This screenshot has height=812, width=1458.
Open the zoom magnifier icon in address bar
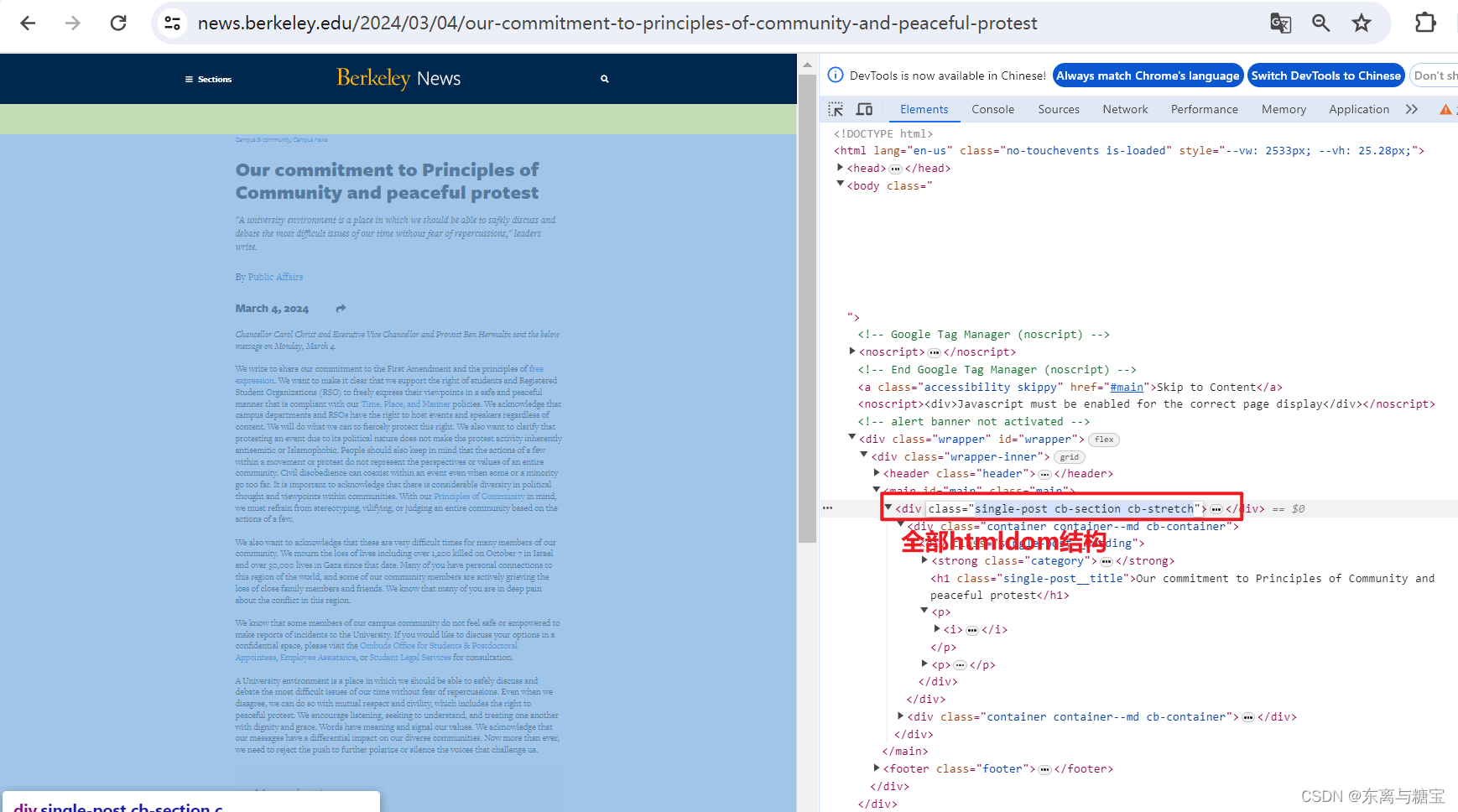pyautogui.click(x=1320, y=23)
